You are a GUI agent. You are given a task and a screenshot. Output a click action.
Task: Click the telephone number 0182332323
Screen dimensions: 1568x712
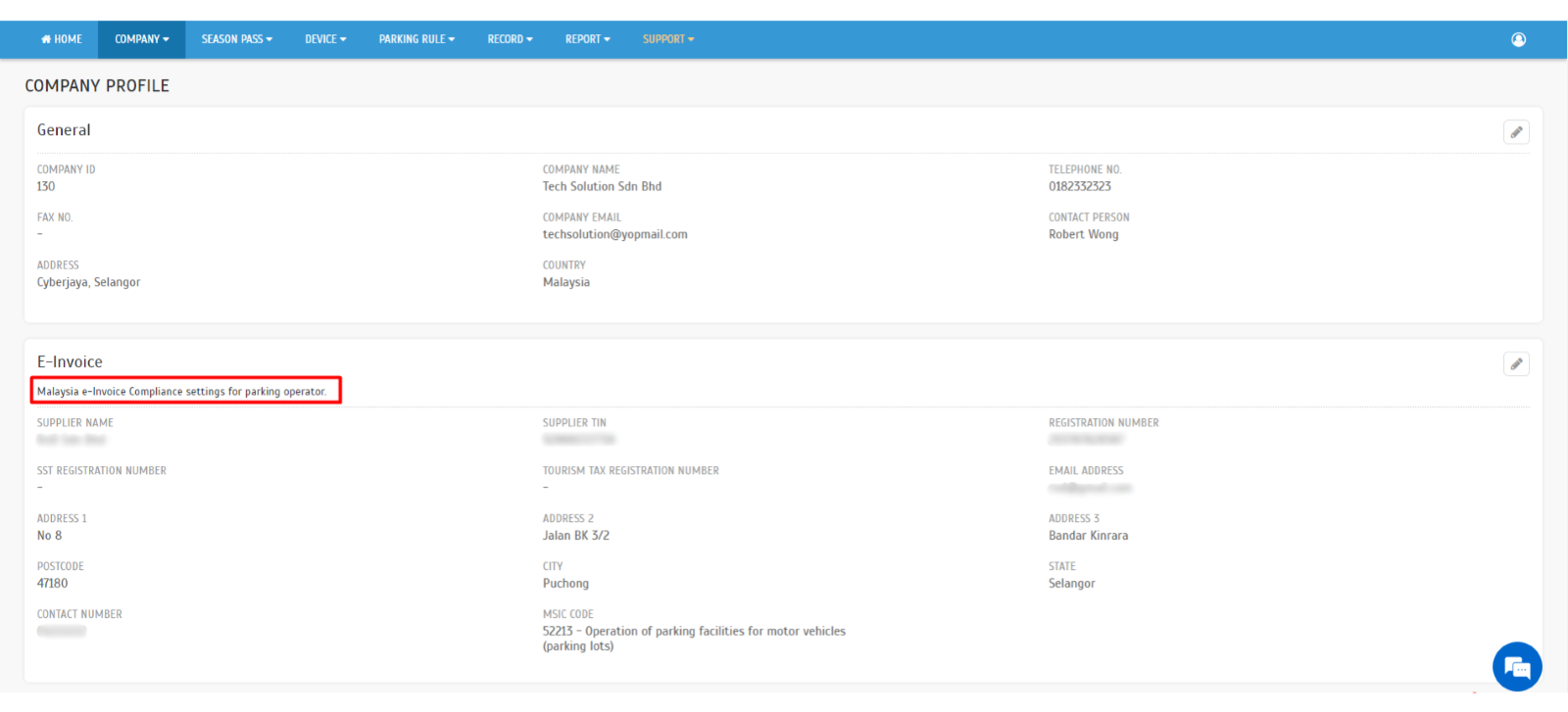(x=1079, y=186)
